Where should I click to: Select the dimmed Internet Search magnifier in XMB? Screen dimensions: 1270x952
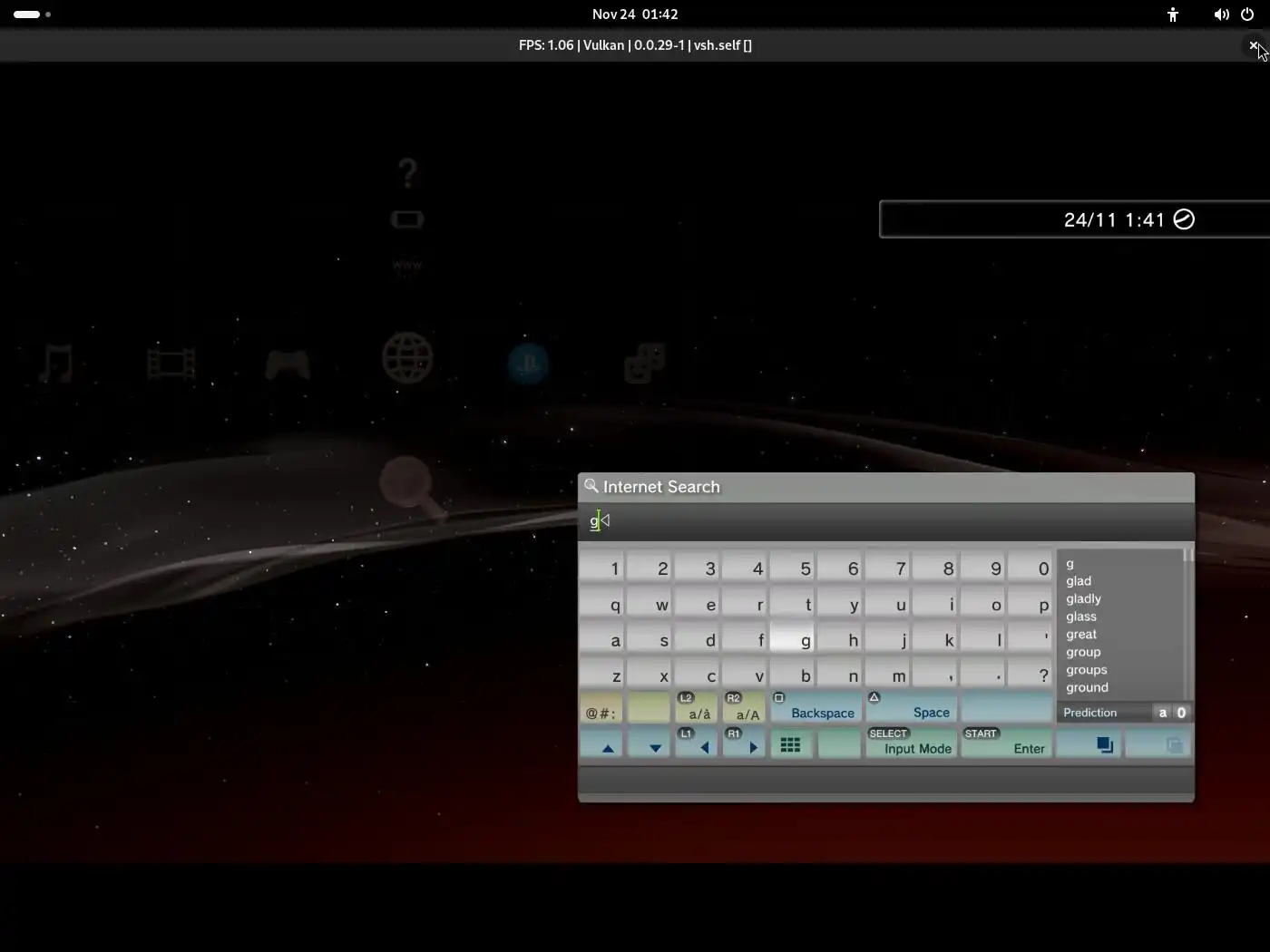(412, 487)
